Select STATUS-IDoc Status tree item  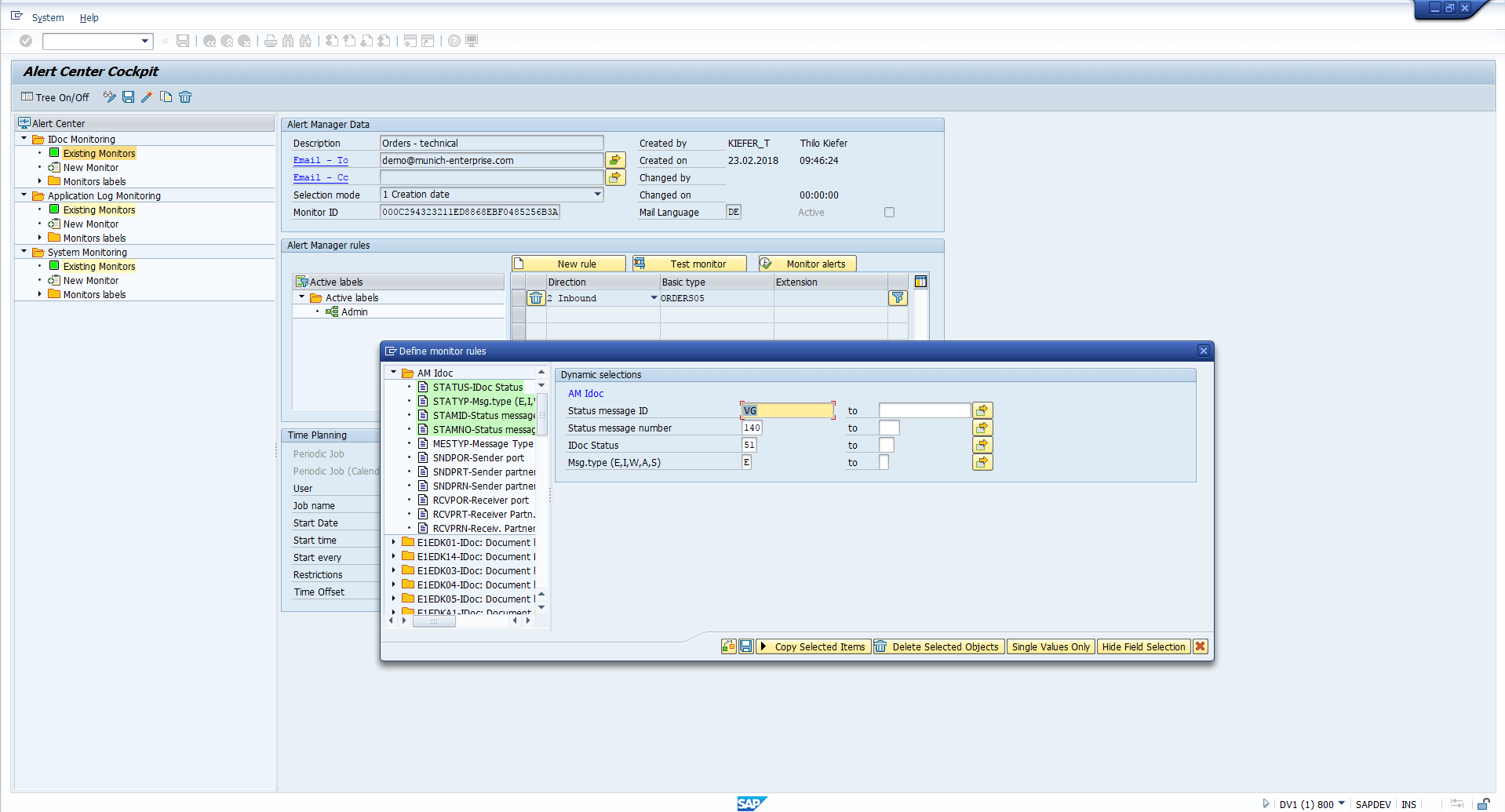[x=478, y=387]
